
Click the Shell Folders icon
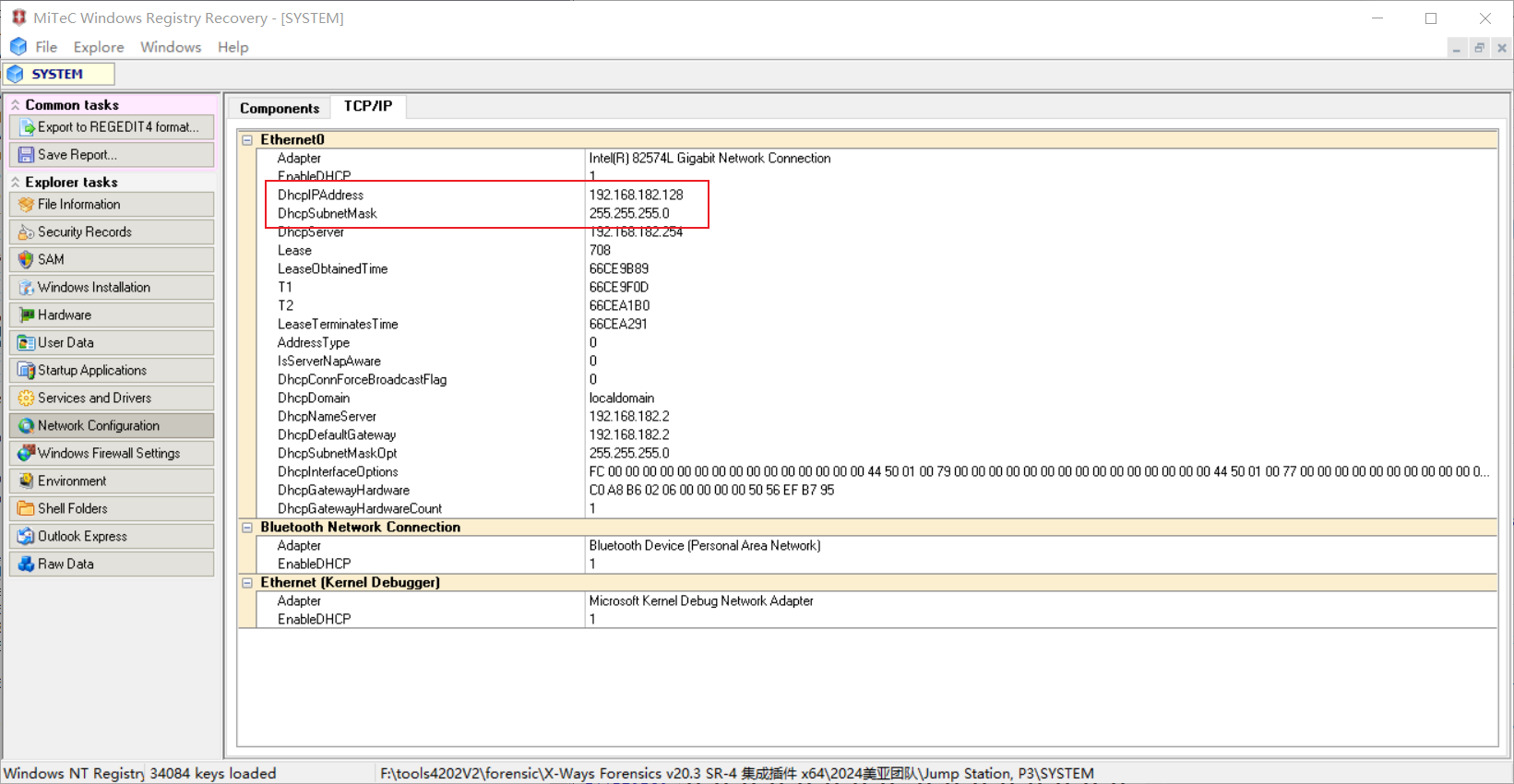[x=27, y=509]
